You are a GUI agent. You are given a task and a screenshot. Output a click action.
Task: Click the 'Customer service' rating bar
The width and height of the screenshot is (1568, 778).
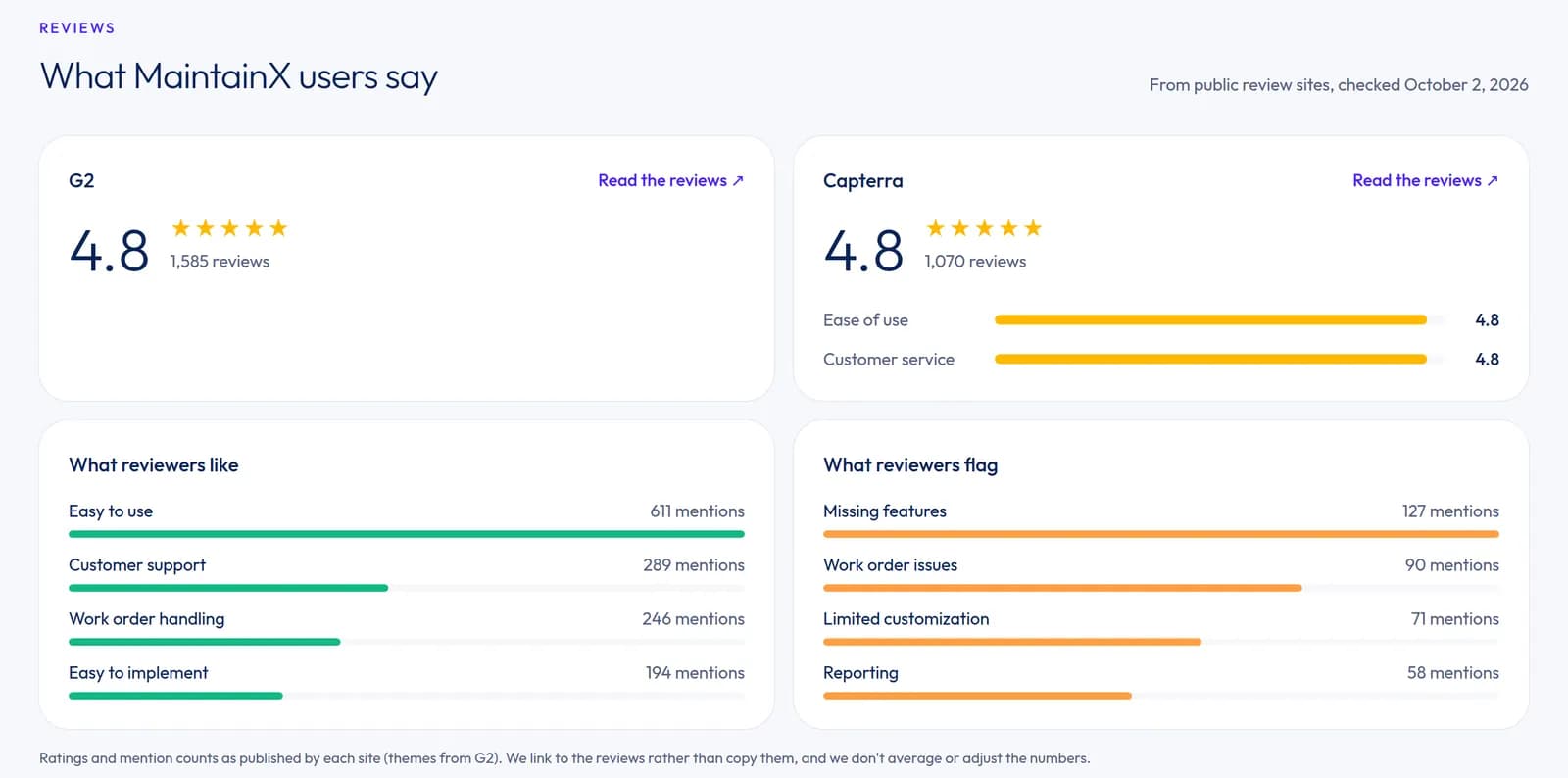point(1219,359)
